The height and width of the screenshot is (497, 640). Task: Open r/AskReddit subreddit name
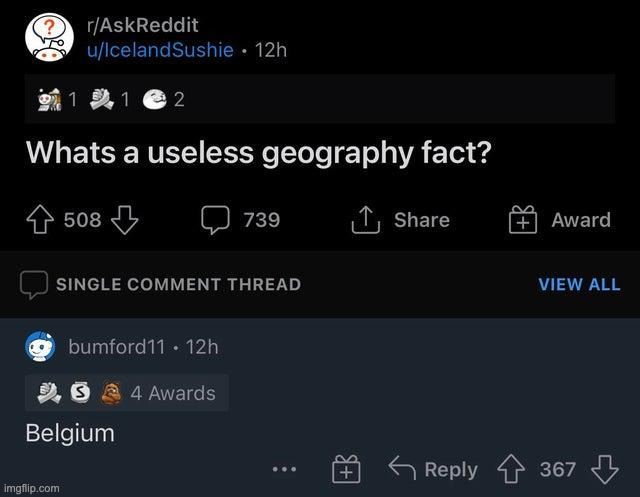tap(142, 25)
